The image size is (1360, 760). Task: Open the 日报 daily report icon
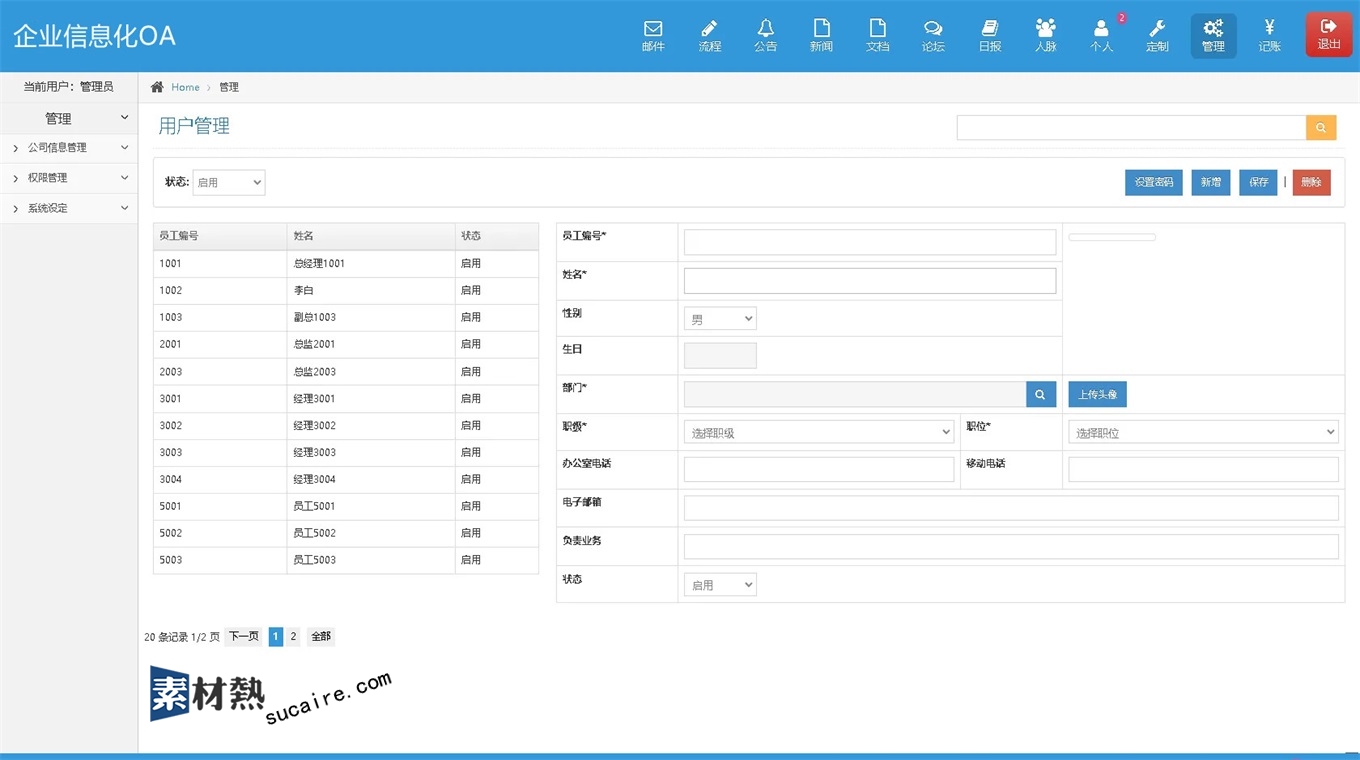tap(989, 35)
